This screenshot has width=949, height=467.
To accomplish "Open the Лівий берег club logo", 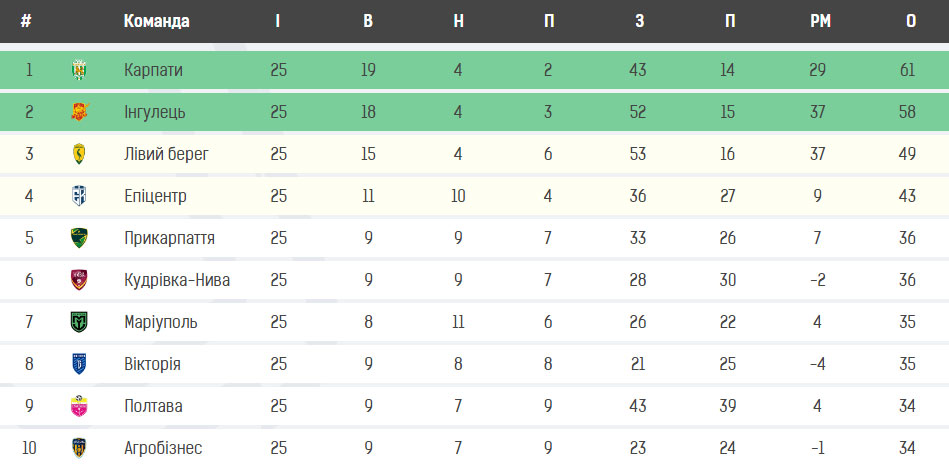I will (79, 154).
